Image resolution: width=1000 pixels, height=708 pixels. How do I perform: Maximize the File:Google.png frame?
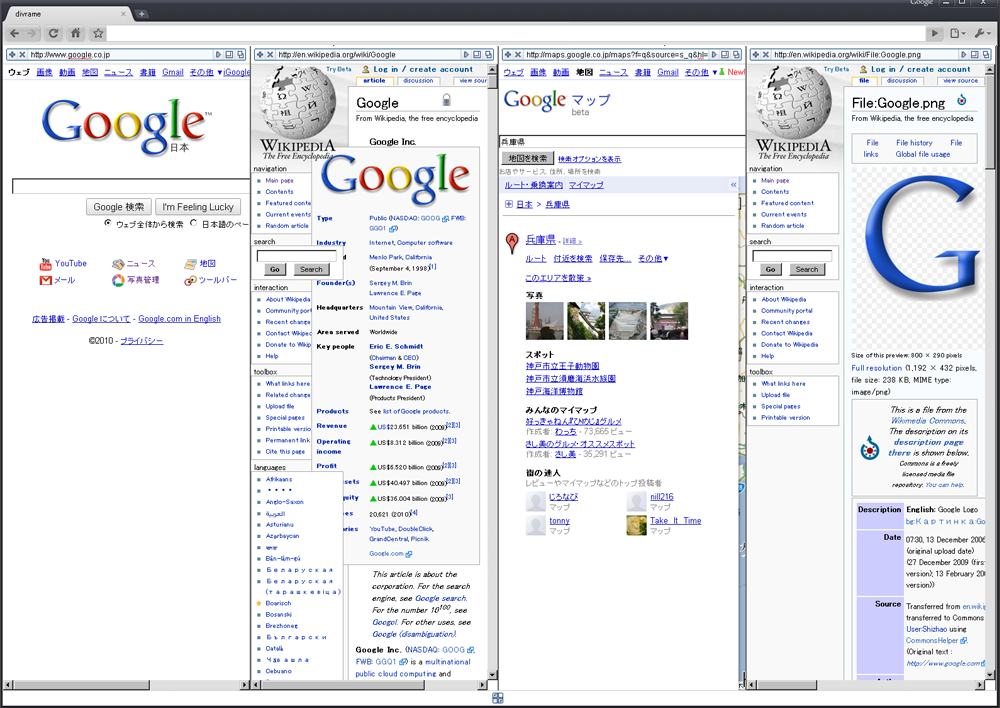pos(974,55)
